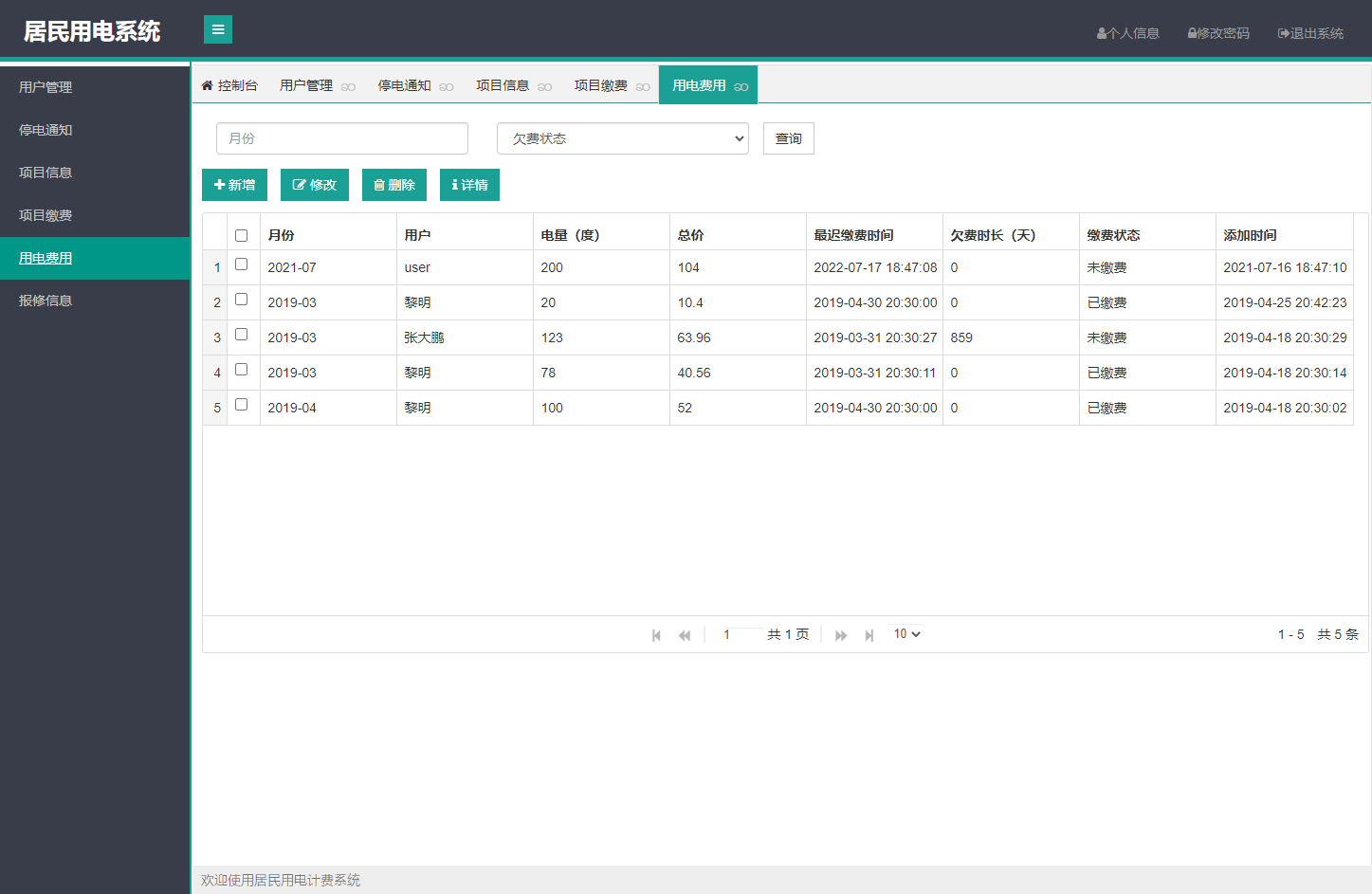Image resolution: width=1372 pixels, height=894 pixels.
Task: Toggle the sidebar with the hamburger icon
Action: tap(217, 29)
